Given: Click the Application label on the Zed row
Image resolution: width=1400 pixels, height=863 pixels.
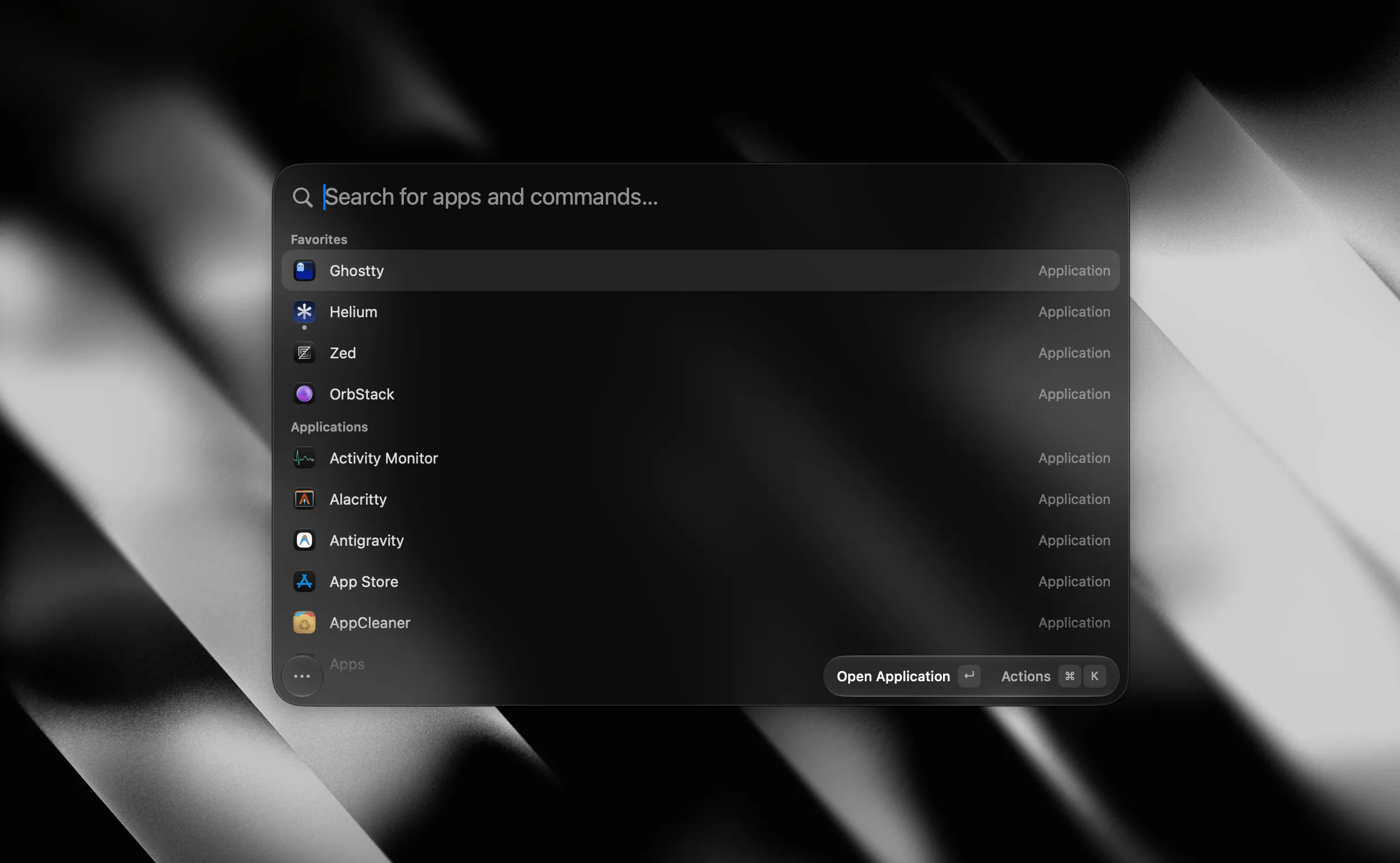Looking at the screenshot, I should (1074, 353).
